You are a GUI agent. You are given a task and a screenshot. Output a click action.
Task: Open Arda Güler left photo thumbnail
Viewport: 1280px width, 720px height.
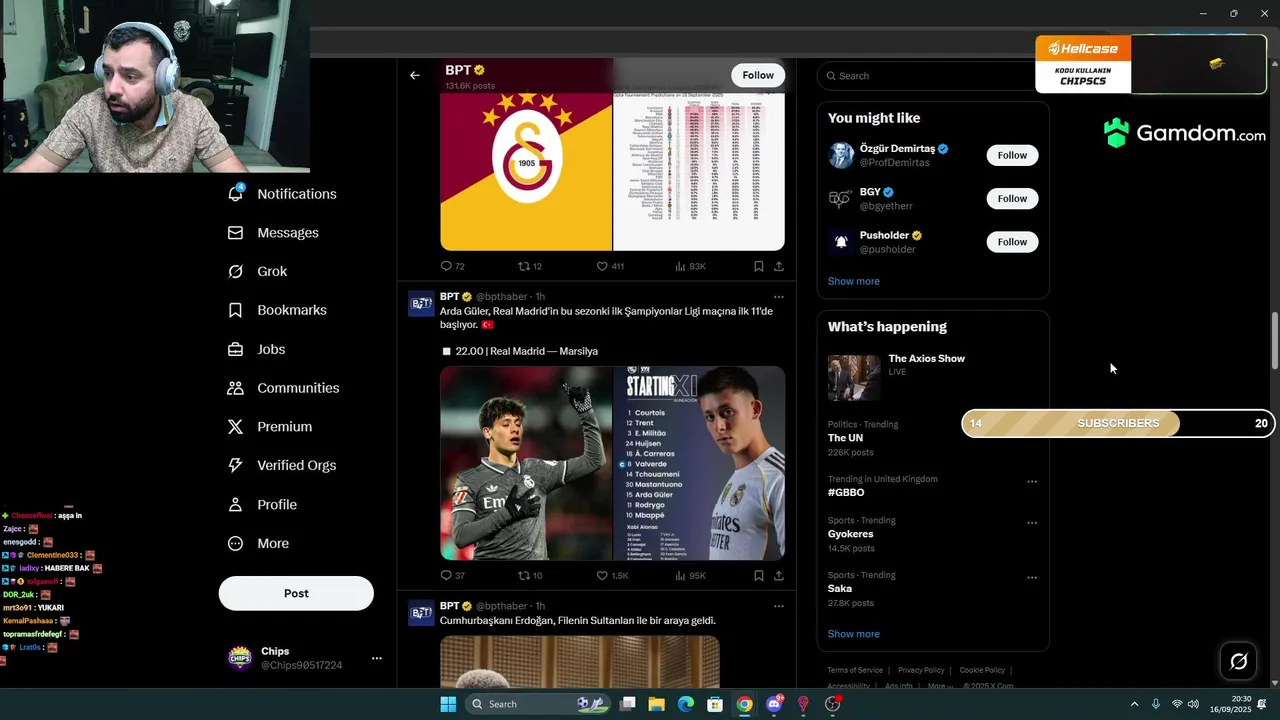point(526,463)
